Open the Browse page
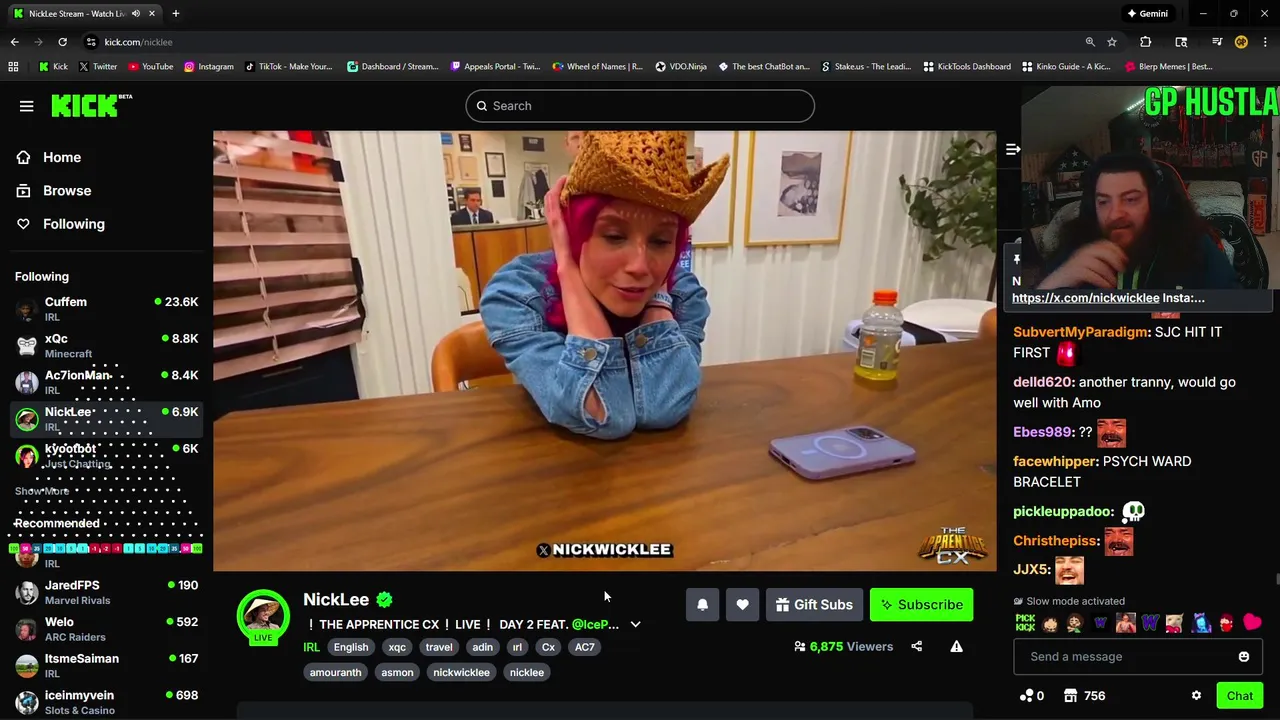 pos(53,190)
